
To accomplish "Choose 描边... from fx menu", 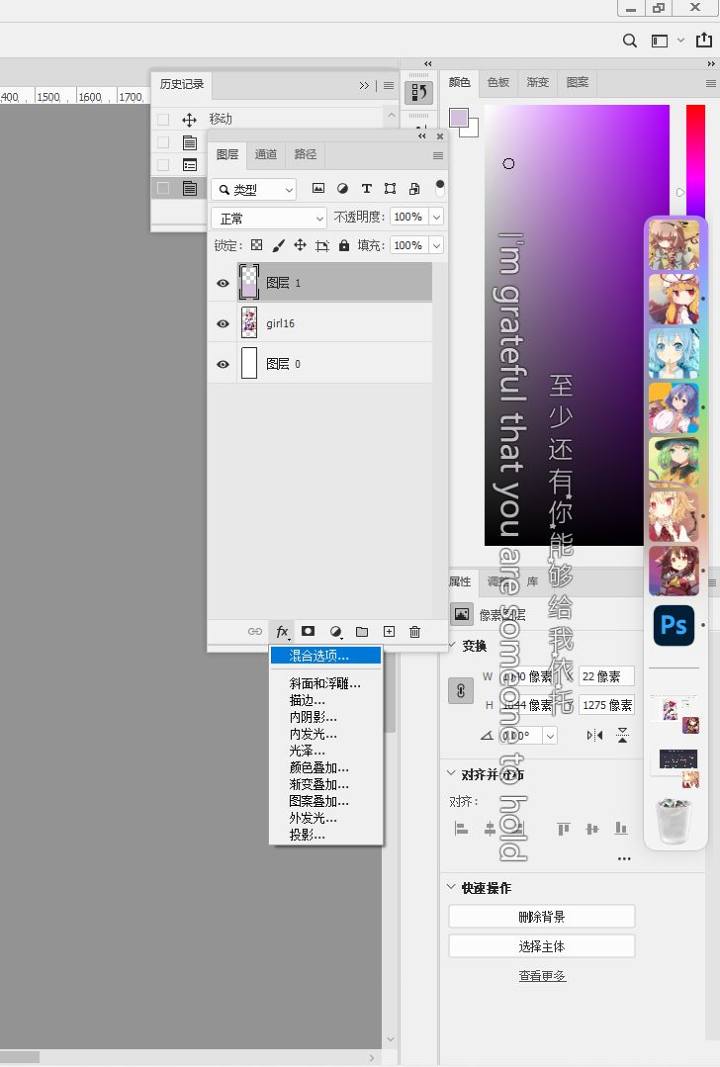I will [x=326, y=700].
